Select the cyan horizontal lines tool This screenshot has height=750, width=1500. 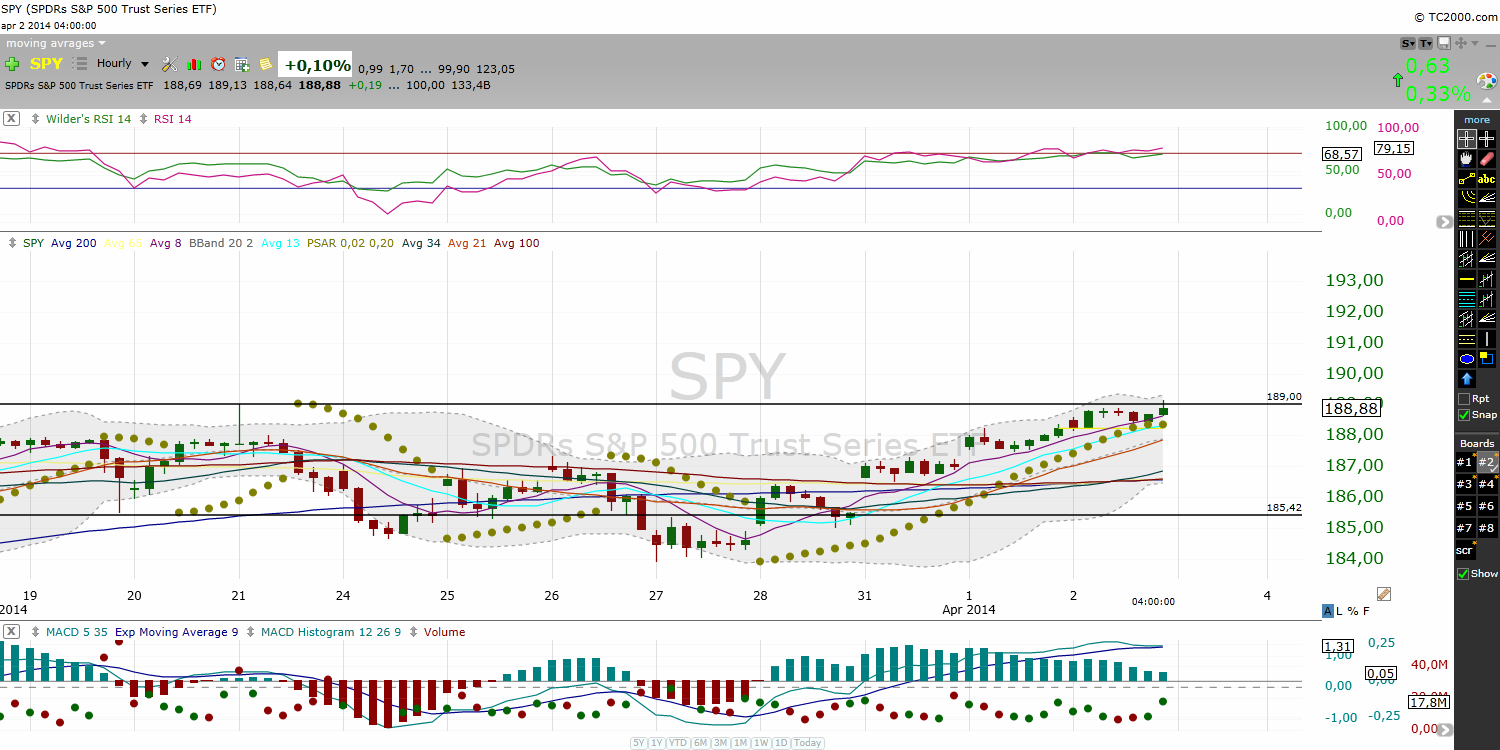coord(1466,298)
